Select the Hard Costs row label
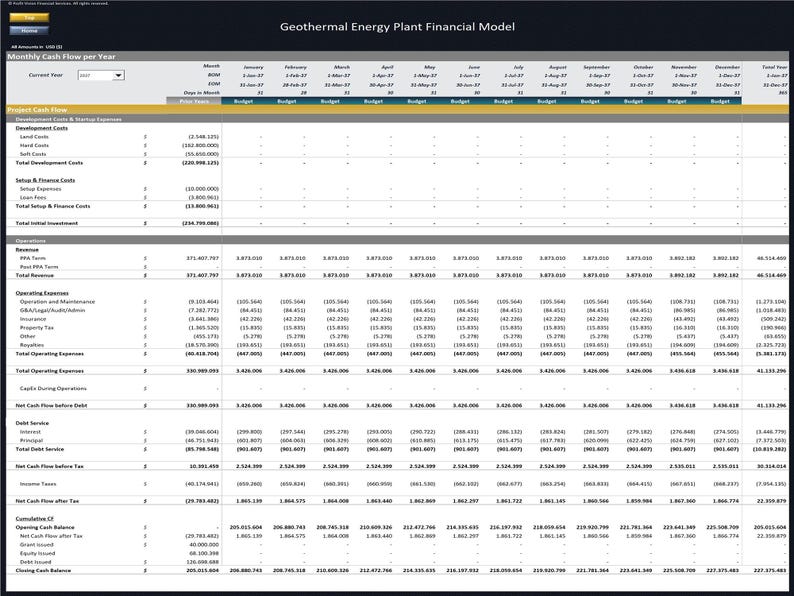 point(34,145)
